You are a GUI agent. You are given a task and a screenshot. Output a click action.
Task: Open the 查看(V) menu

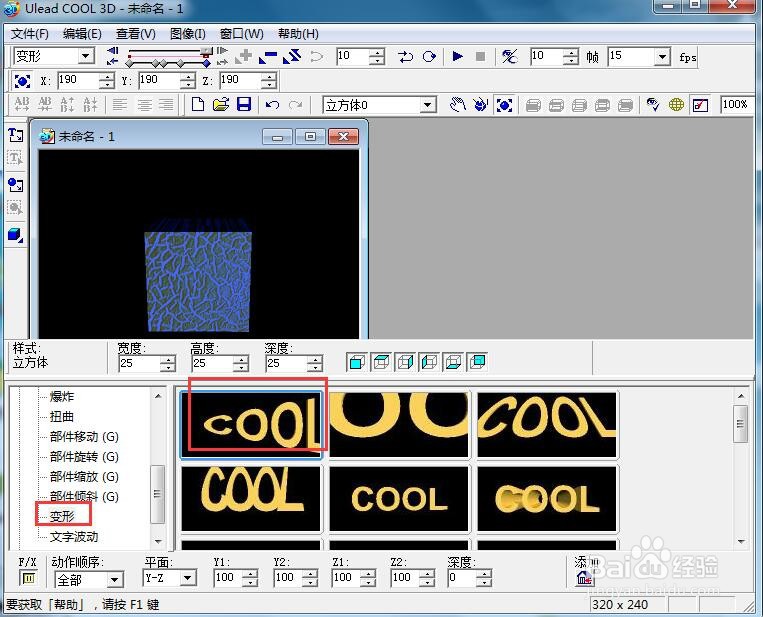(136, 34)
